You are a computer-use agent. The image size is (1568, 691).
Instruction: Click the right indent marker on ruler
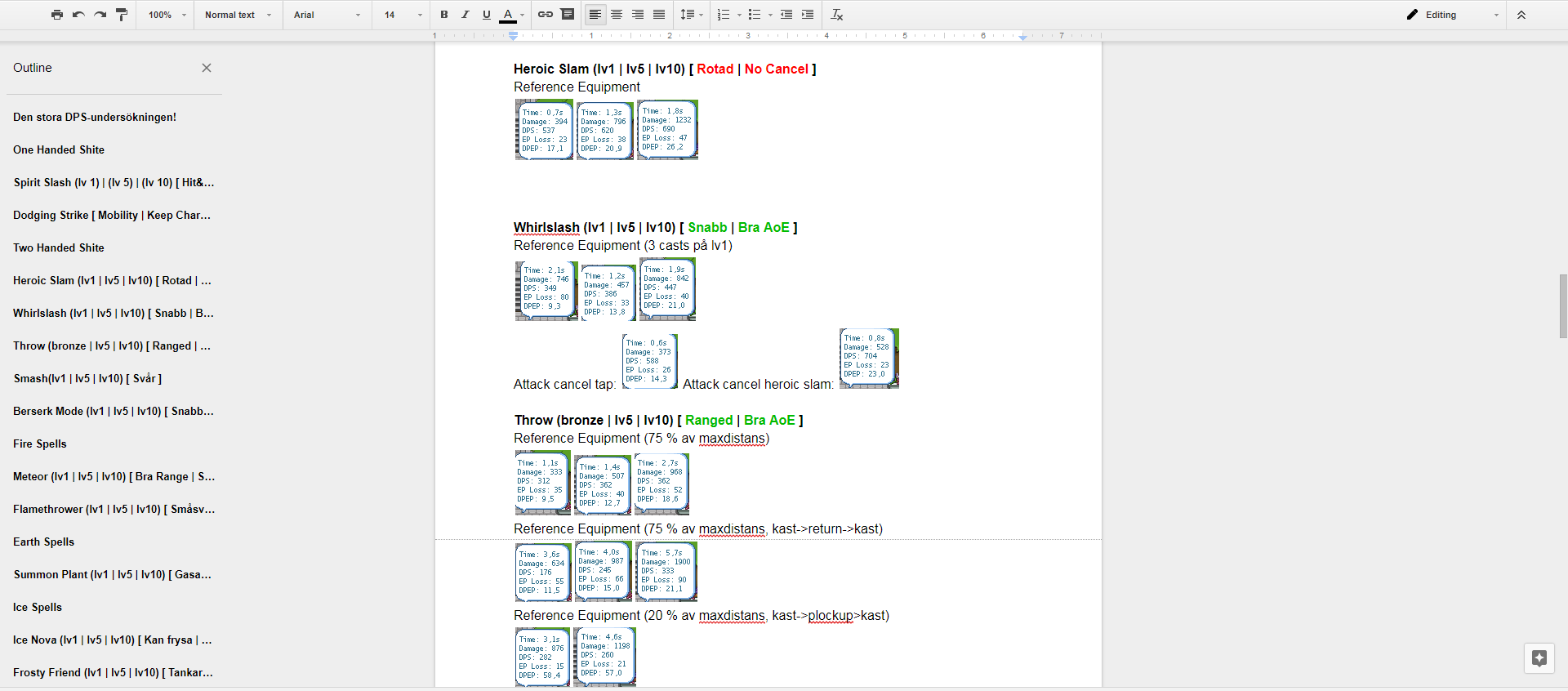pos(1023,37)
